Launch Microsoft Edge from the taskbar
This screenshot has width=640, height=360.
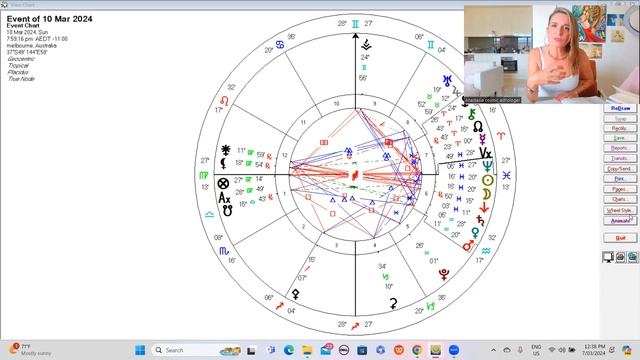click(289, 350)
